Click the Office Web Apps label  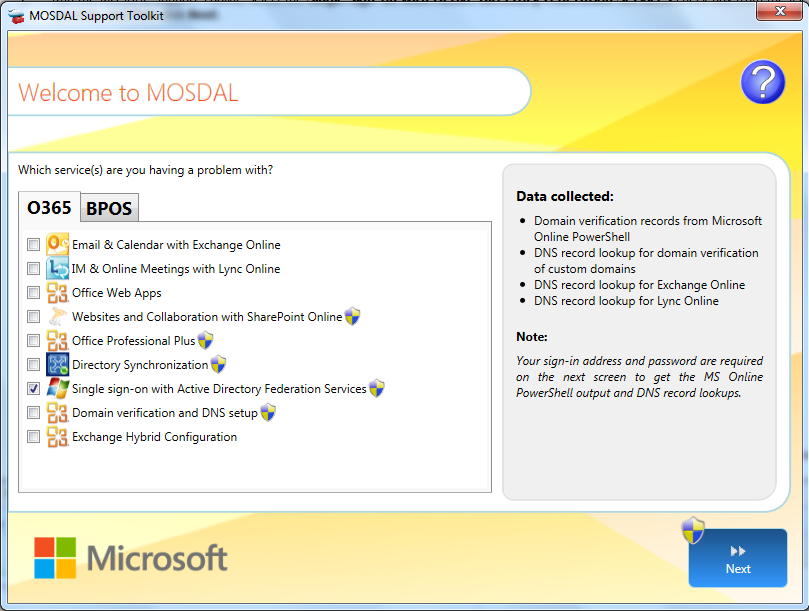[117, 293]
